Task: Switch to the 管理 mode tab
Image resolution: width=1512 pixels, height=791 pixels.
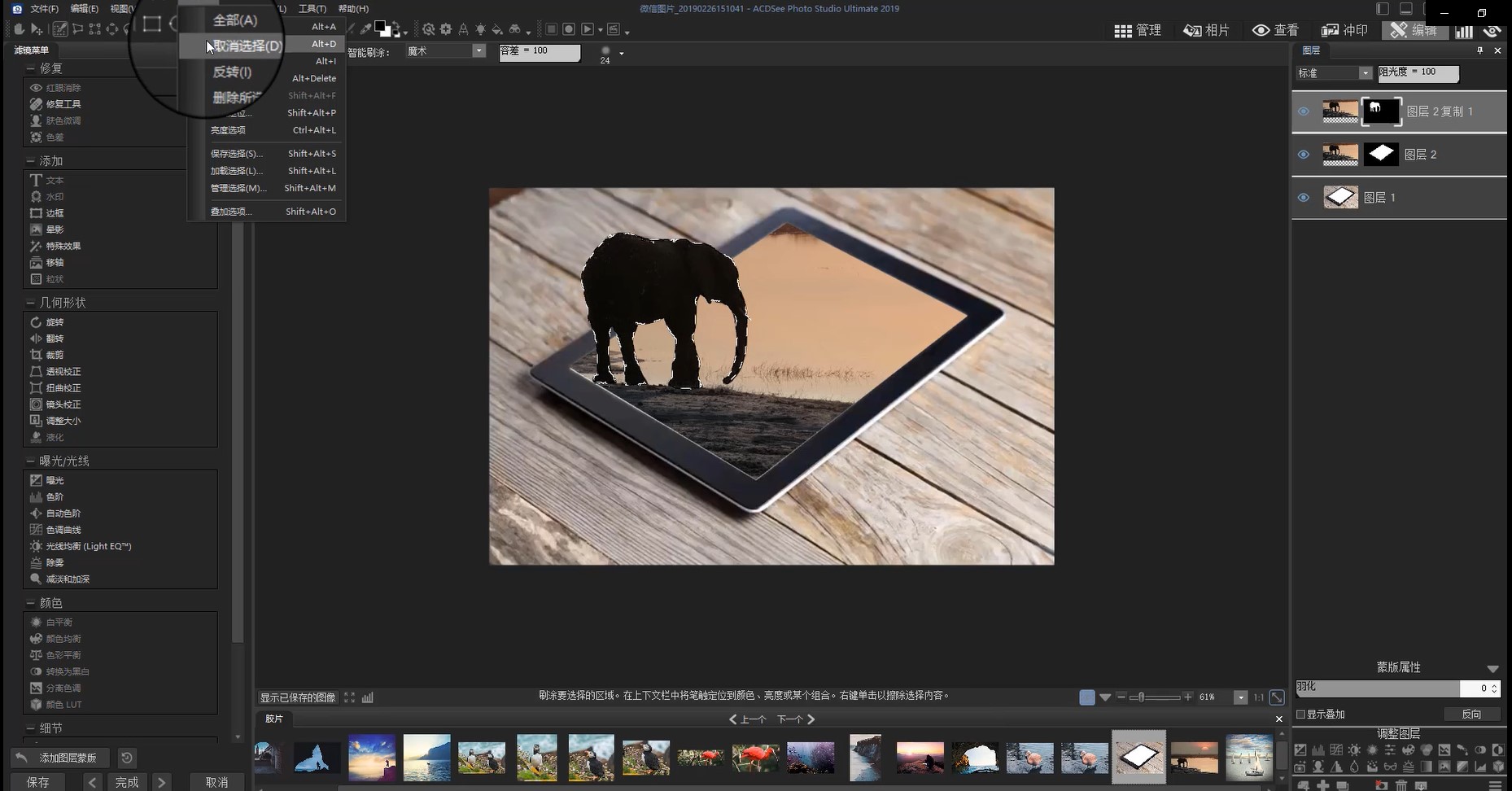Action: (1138, 30)
